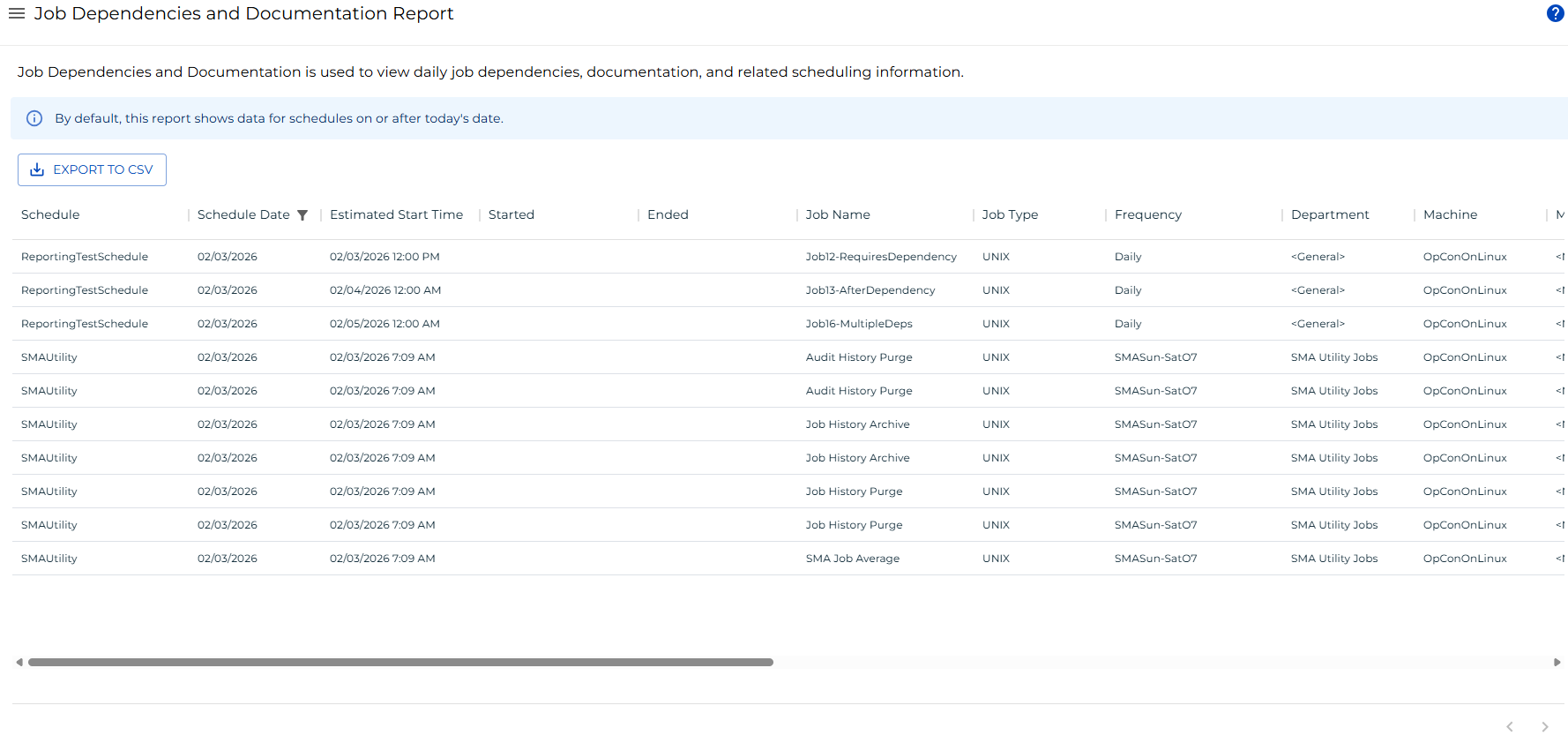Sort by the Ended column header

[668, 214]
